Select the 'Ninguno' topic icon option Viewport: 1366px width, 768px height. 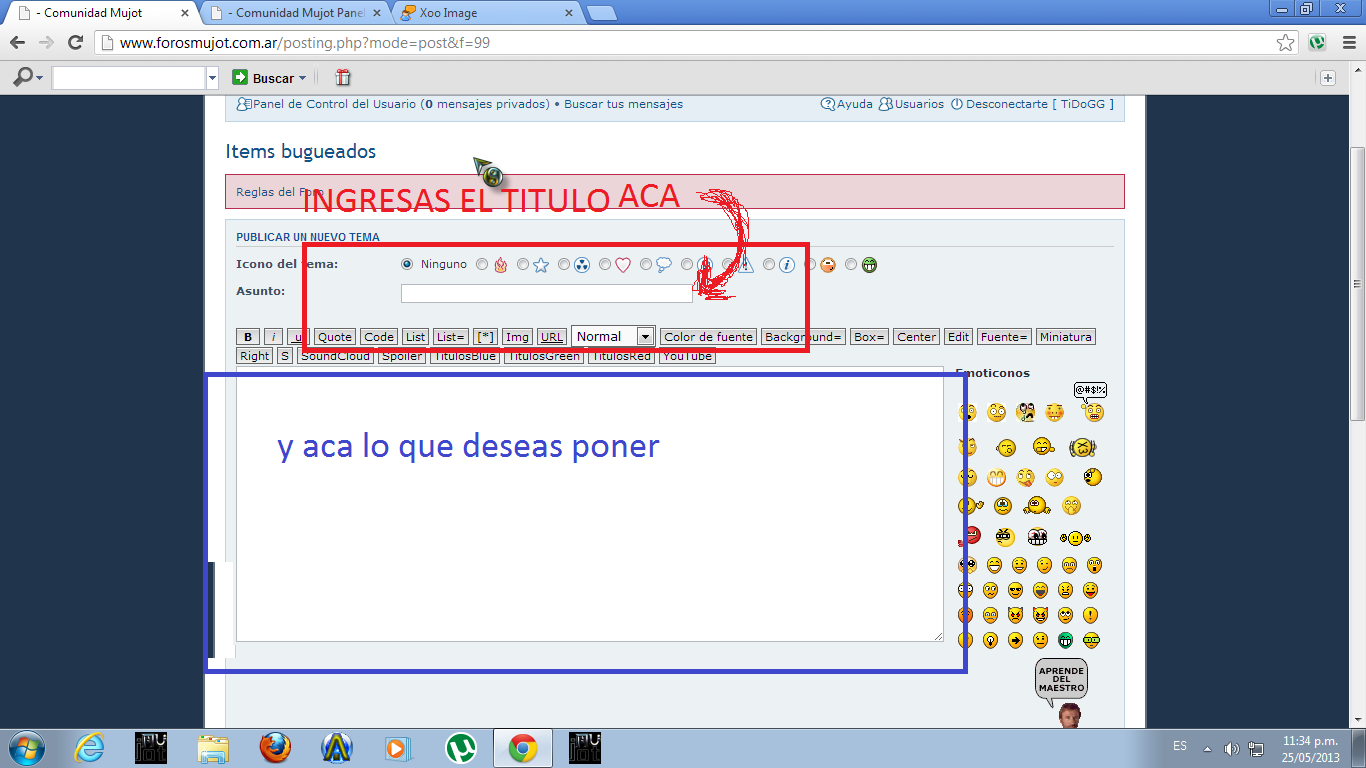pyautogui.click(x=407, y=265)
